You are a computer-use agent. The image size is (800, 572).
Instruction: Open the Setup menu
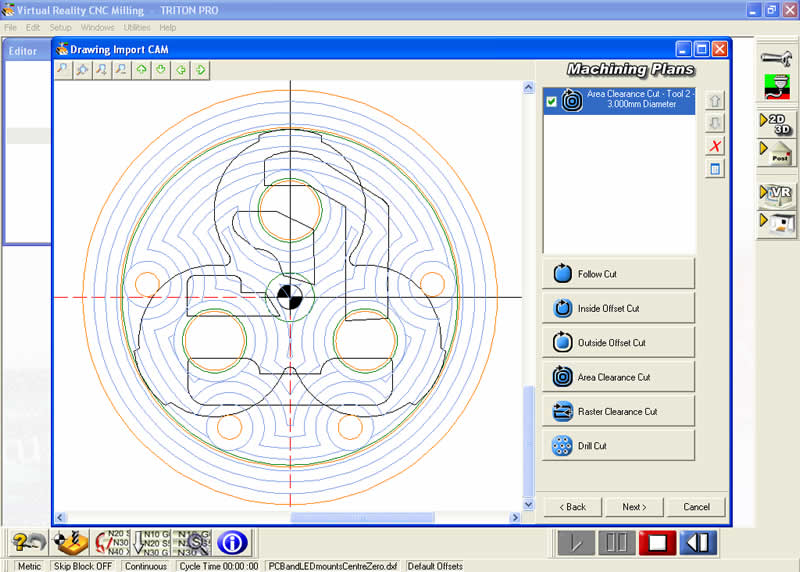coord(60,27)
